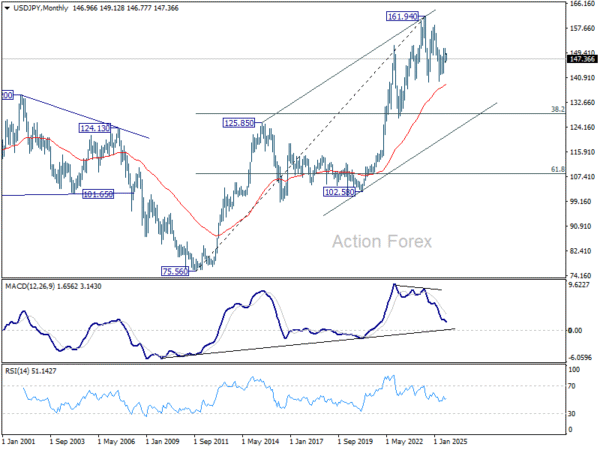Image resolution: width=600 pixels, height=450 pixels.
Task: Click the 166.160 price scale value
Action: point(582,4)
